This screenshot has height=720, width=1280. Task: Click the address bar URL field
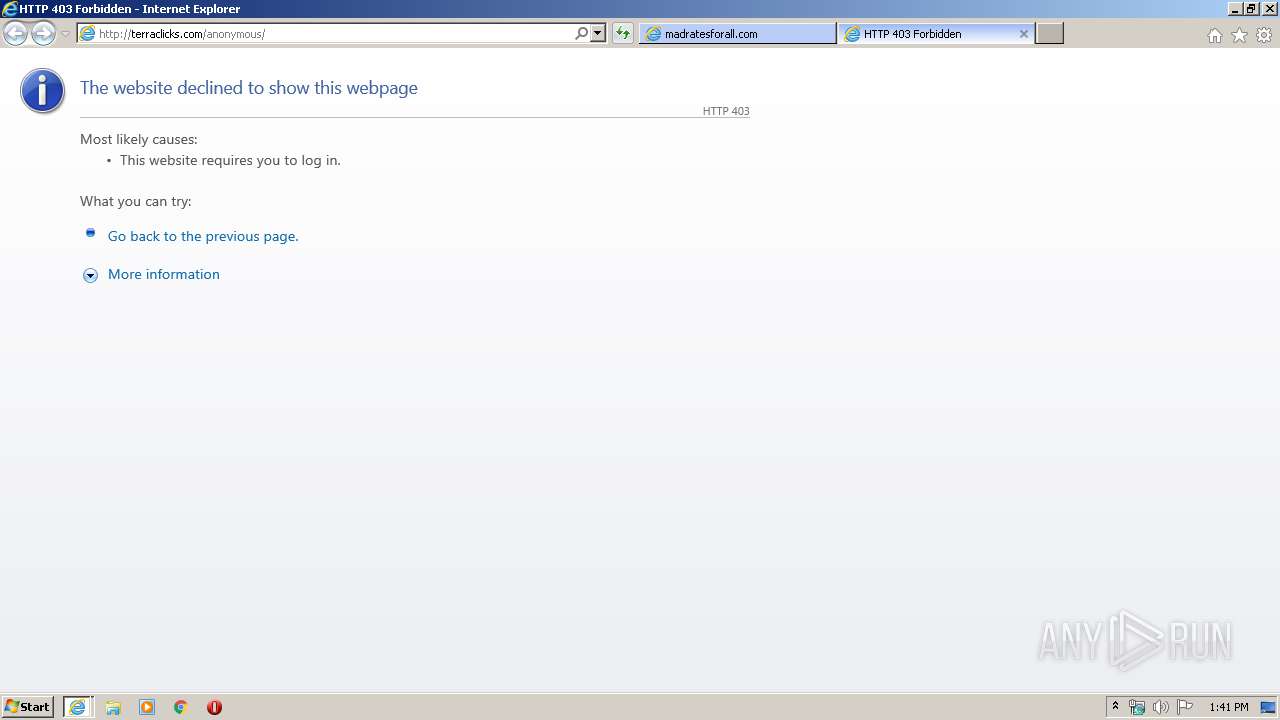point(335,34)
